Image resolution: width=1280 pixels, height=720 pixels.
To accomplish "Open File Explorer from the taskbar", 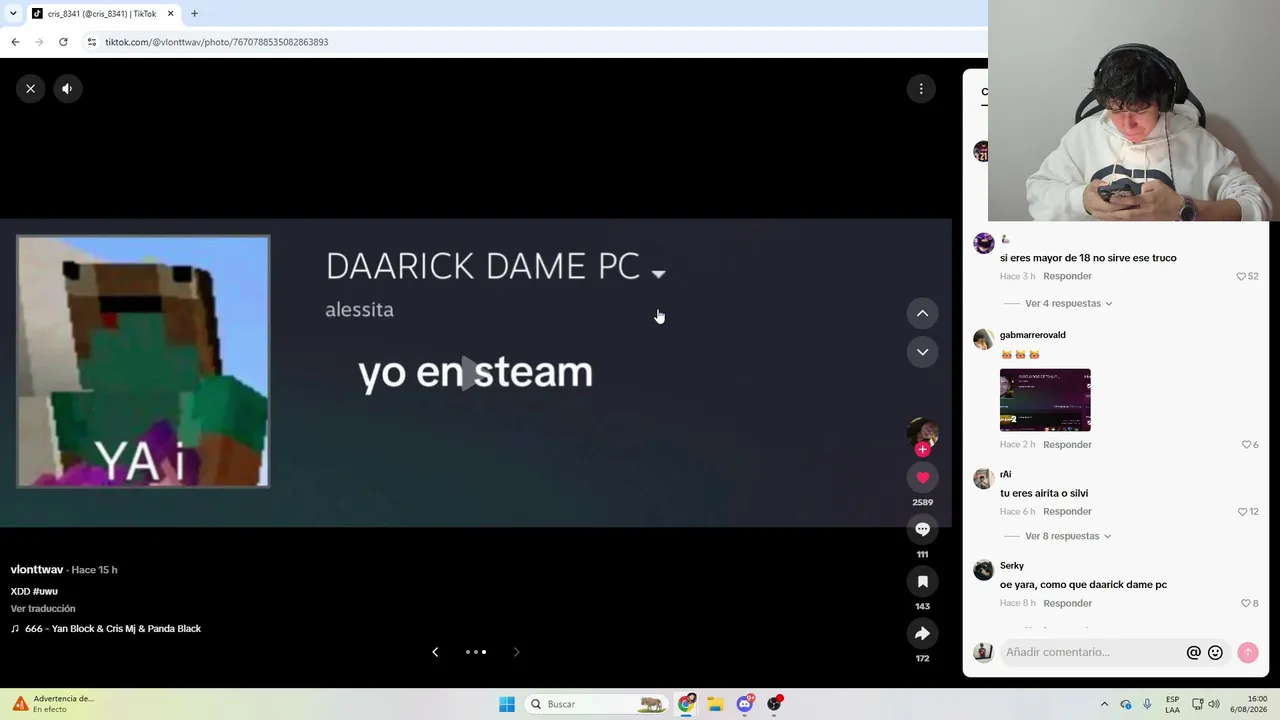I will click(715, 704).
